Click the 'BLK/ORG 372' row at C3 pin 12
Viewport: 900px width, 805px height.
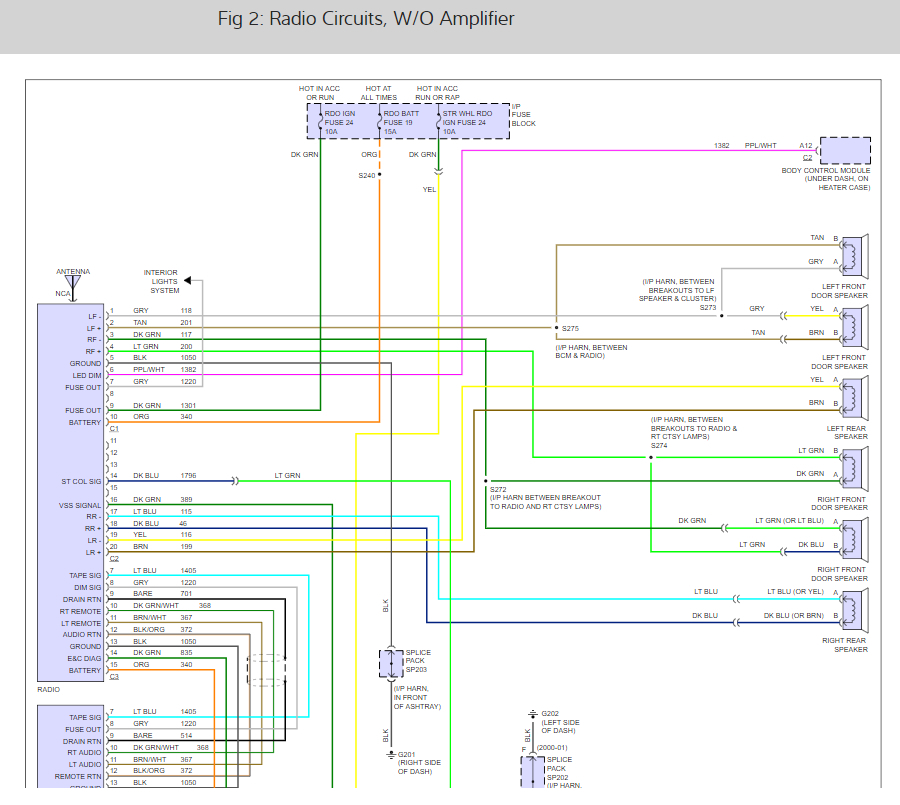(163, 630)
